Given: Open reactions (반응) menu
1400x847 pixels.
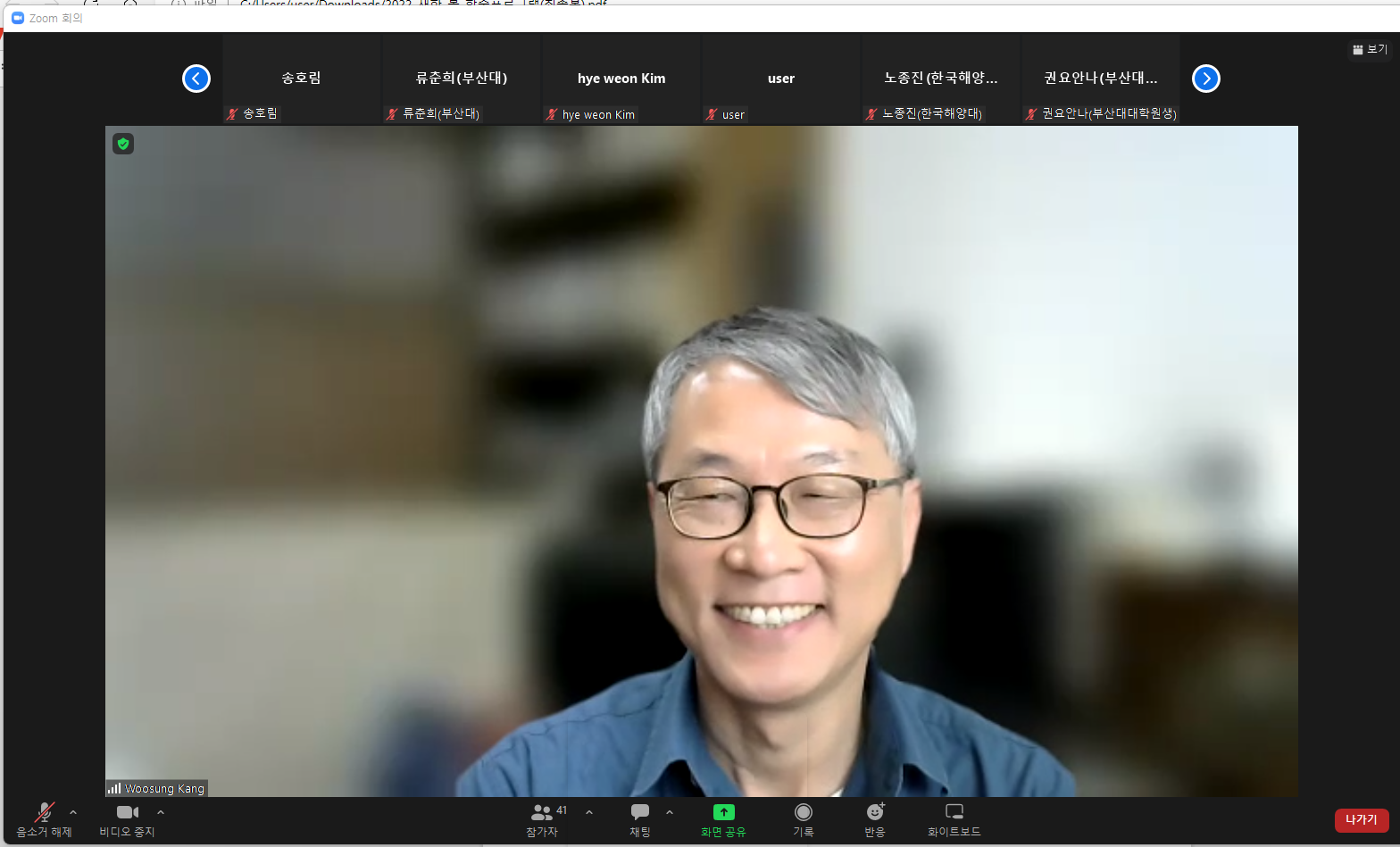Looking at the screenshot, I should pyautogui.click(x=875, y=818).
